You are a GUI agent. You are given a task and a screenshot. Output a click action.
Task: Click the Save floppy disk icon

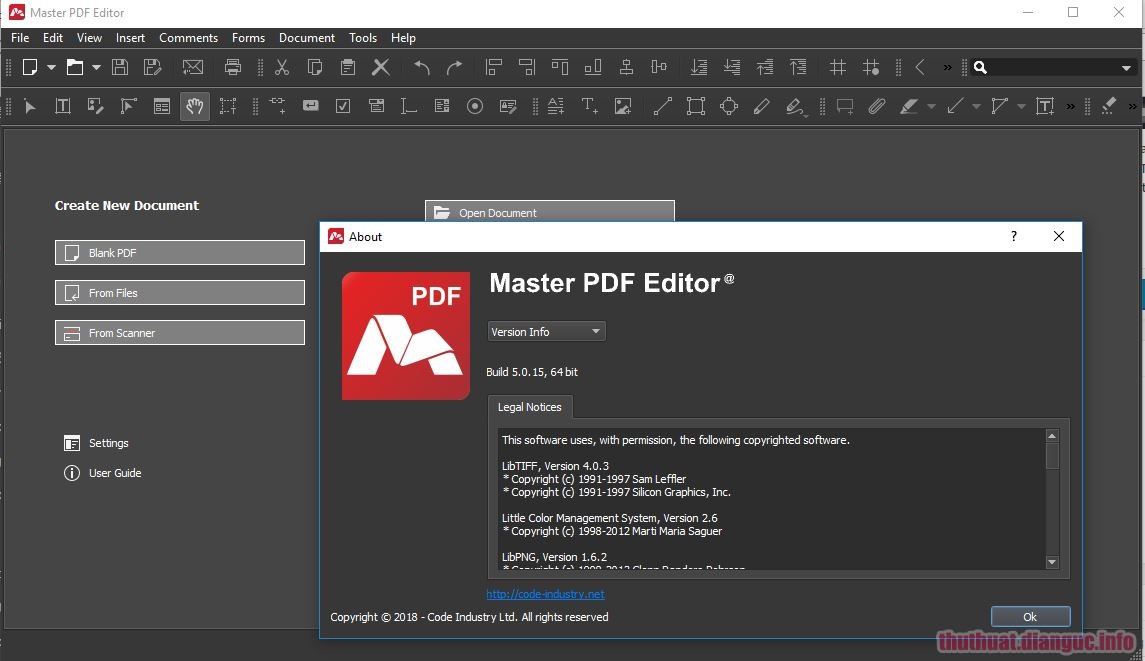(x=120, y=67)
